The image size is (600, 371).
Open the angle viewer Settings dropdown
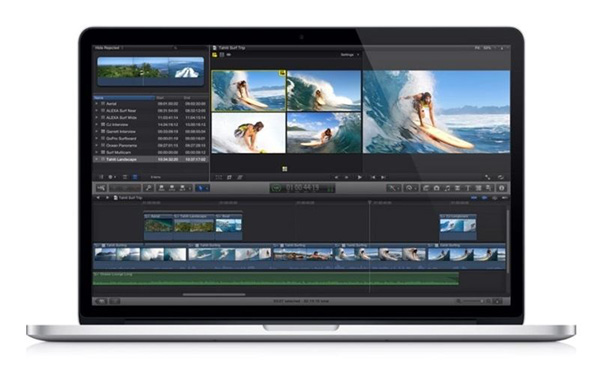tap(350, 55)
